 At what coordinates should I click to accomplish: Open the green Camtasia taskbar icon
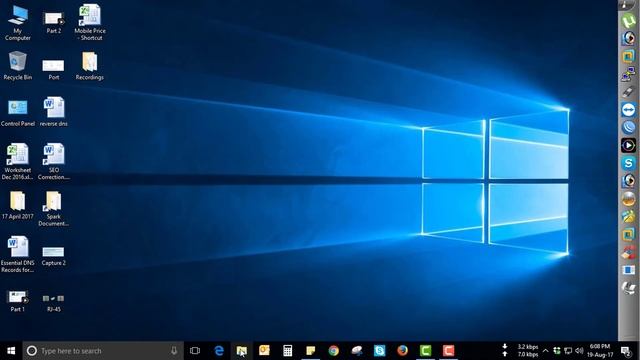tap(425, 351)
